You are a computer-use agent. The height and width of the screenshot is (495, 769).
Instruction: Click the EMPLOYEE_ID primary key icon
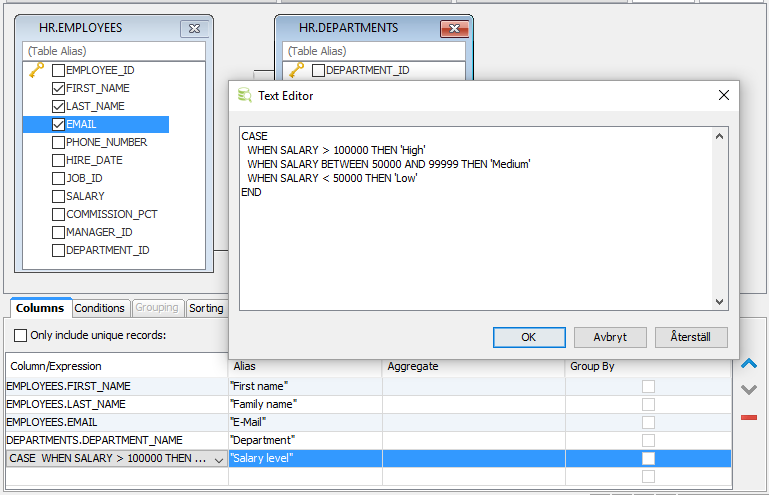36,70
